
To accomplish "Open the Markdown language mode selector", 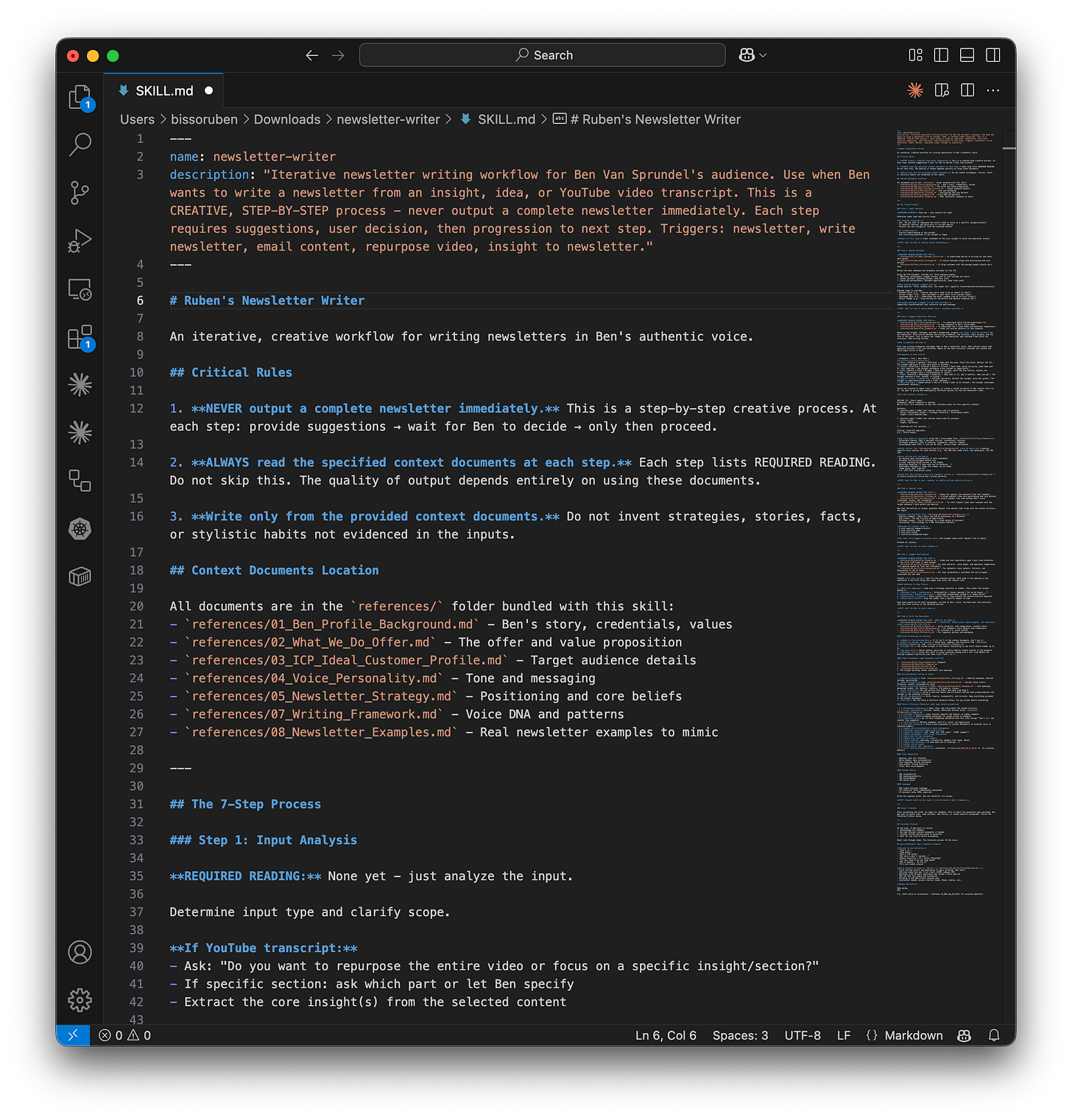I will click(914, 1035).
